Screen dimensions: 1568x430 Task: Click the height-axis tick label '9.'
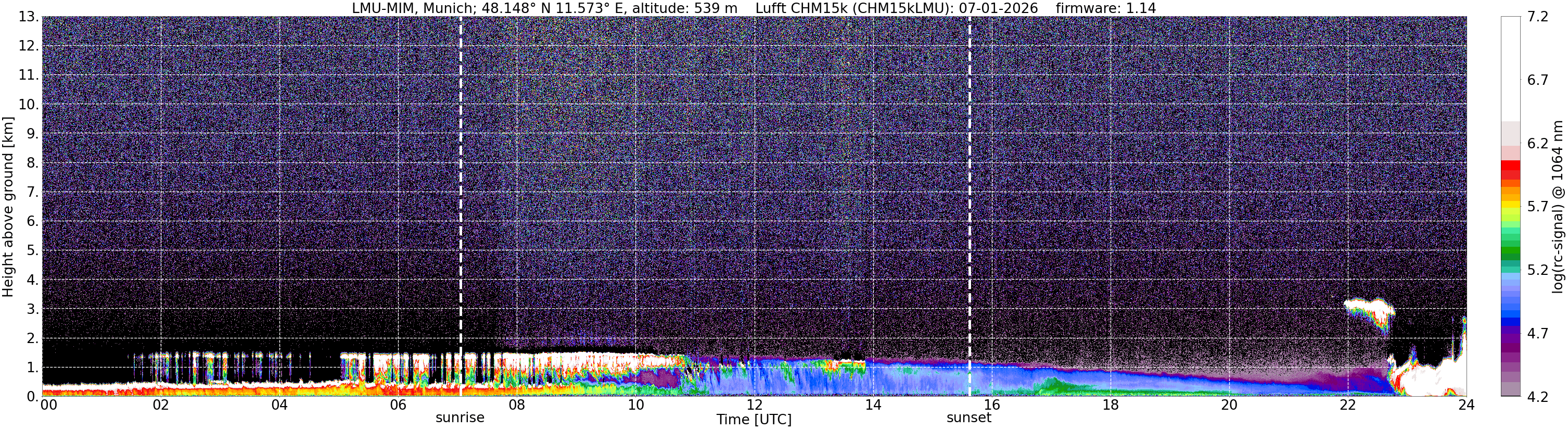click(x=32, y=133)
